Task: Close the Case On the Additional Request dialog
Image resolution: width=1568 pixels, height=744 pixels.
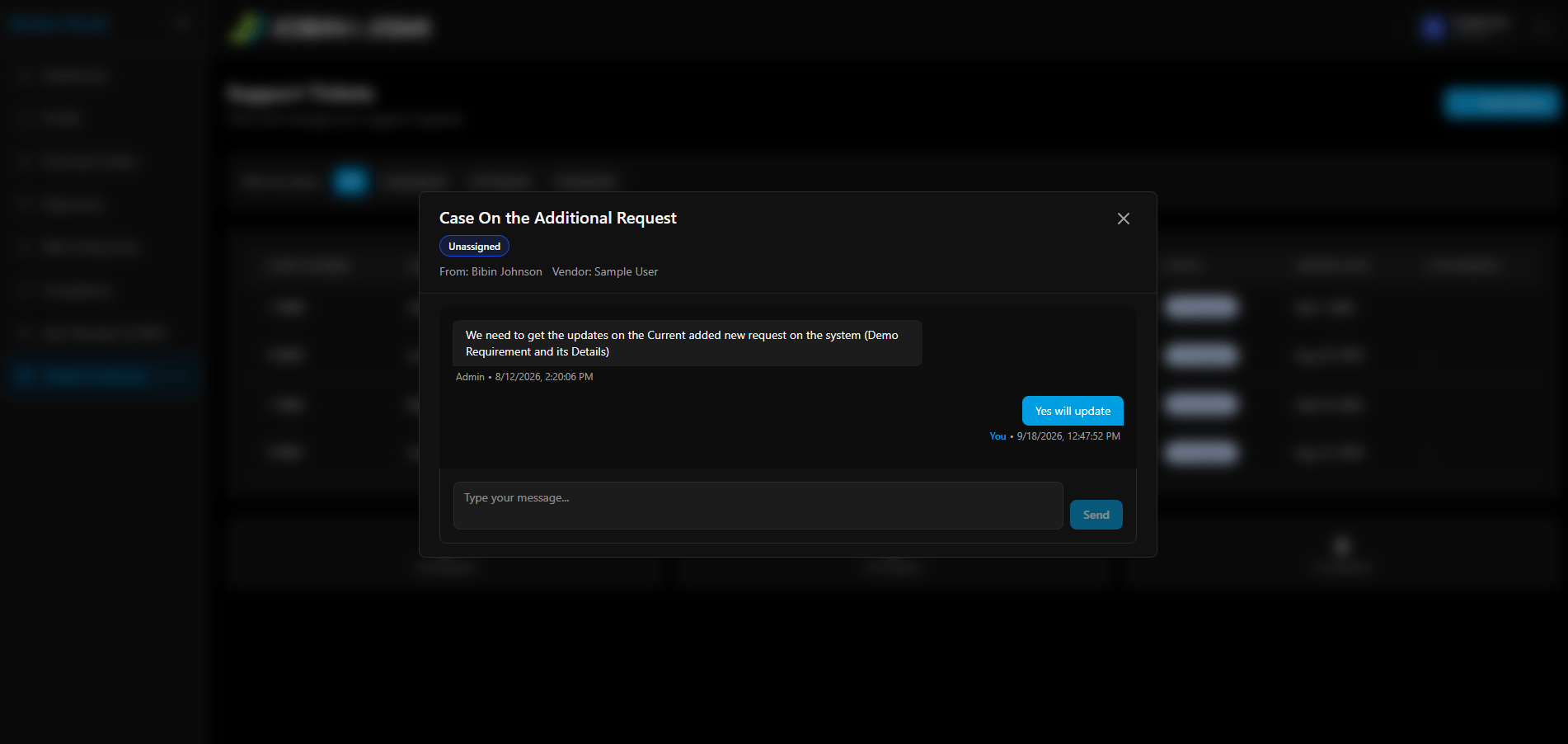Action: (x=1123, y=219)
